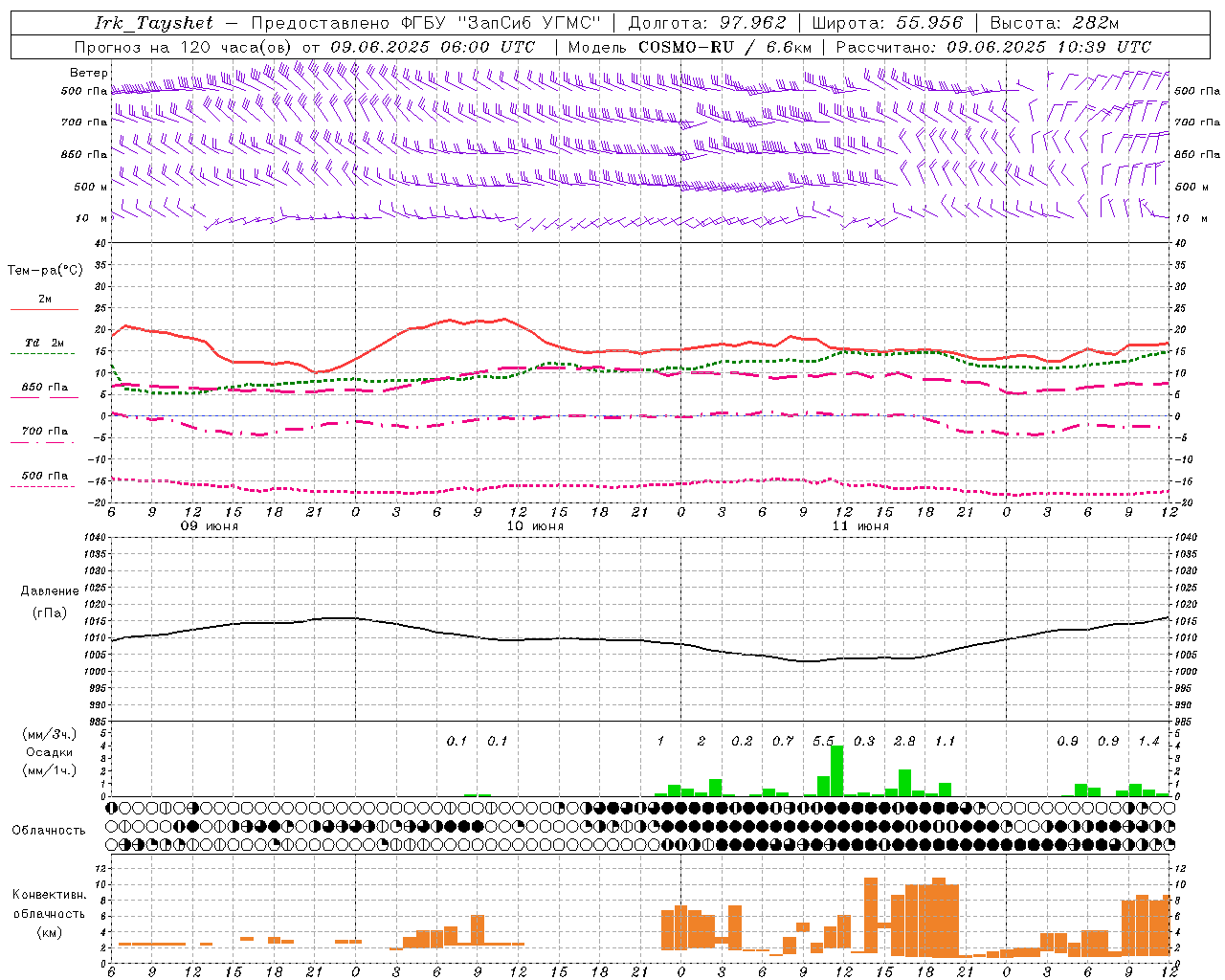This screenshot has width=1225, height=980.
Task: Click the date label 11 июня
Action: tap(860, 526)
